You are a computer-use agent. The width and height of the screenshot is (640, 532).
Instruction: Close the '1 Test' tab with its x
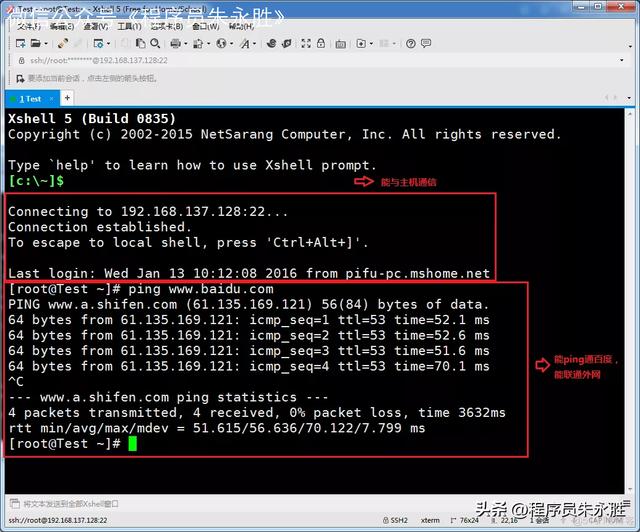(51, 99)
